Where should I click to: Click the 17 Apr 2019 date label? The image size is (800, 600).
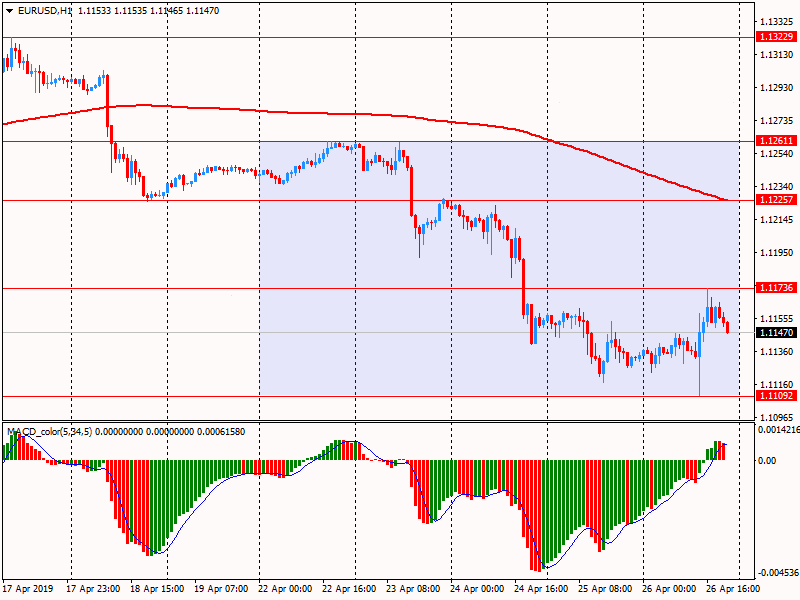tap(28, 589)
